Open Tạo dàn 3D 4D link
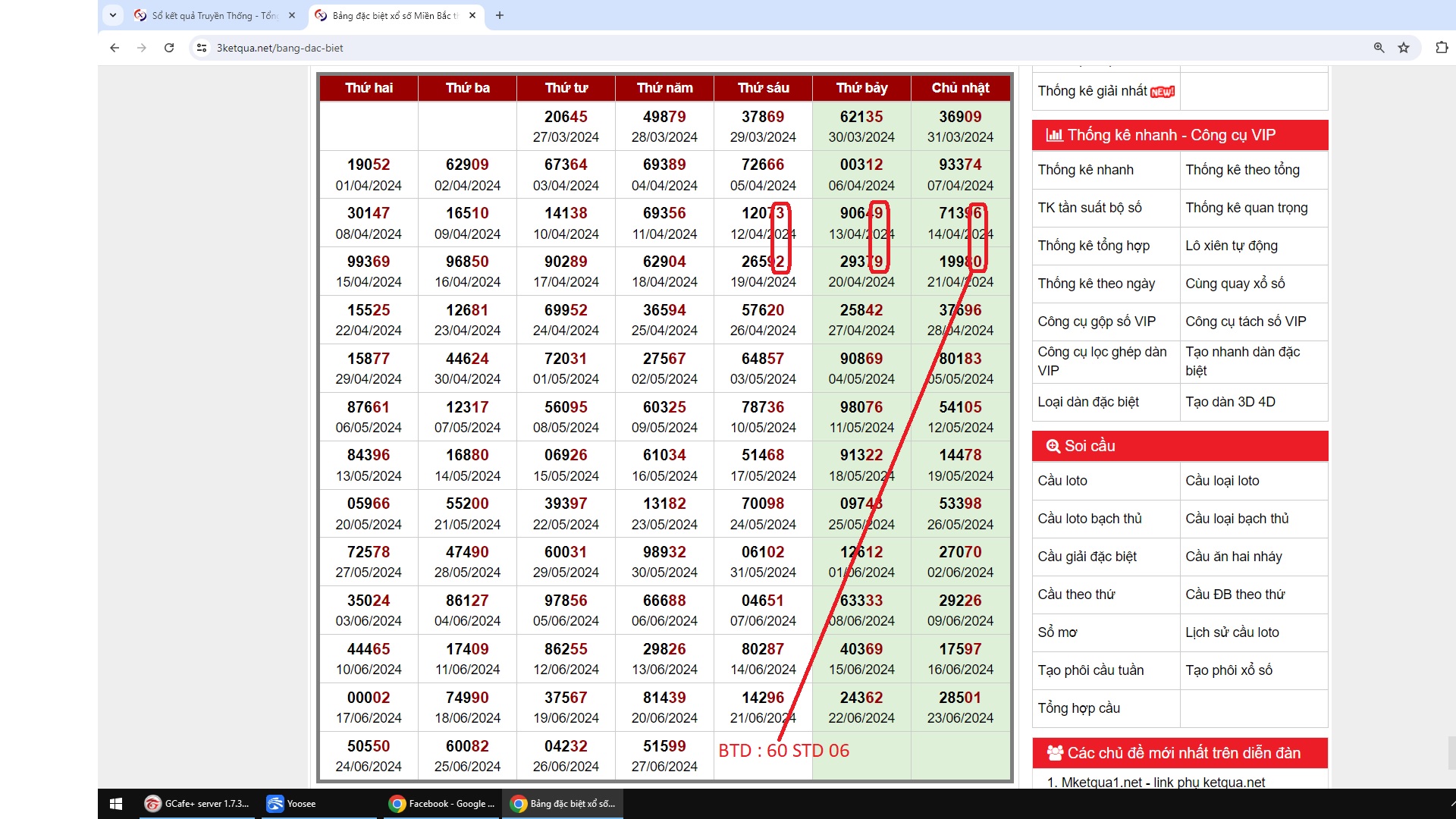Screen dimensions: 1456x819 (1230, 402)
